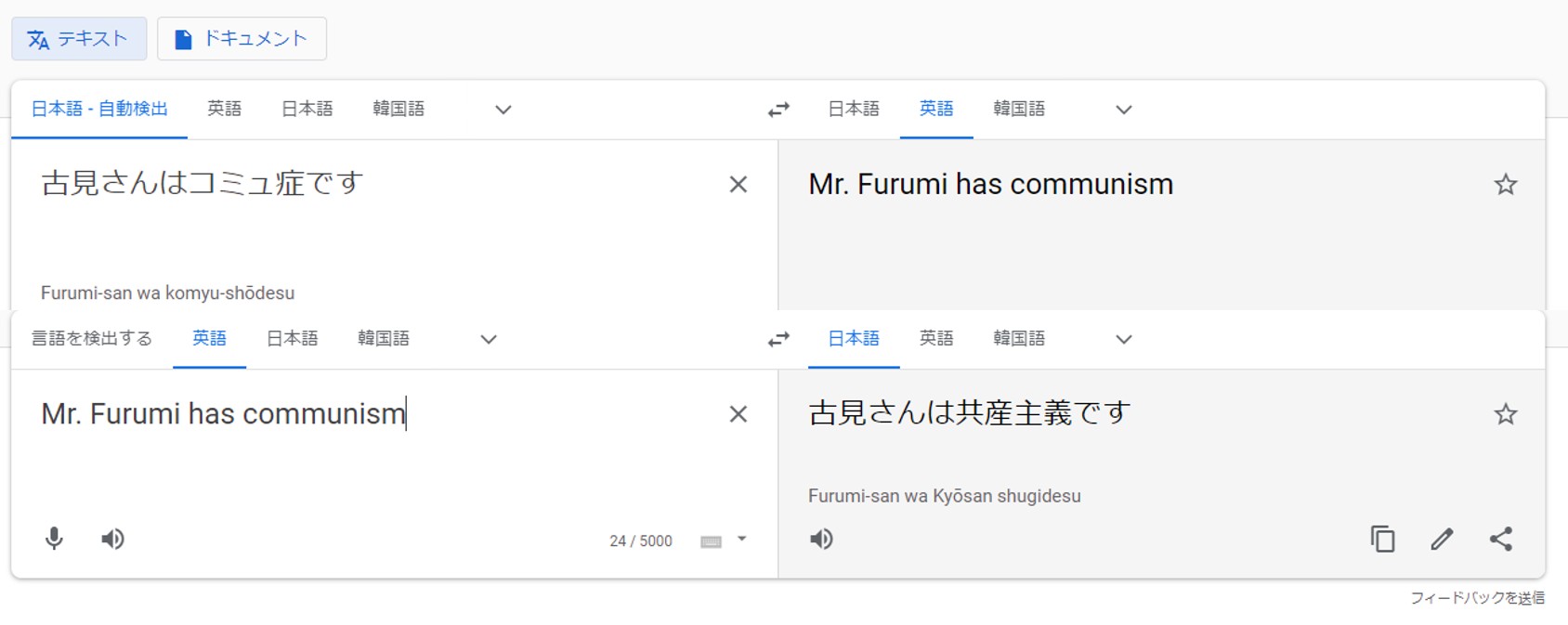
Task: Select 言語を検出する source language tab
Action: [92, 339]
